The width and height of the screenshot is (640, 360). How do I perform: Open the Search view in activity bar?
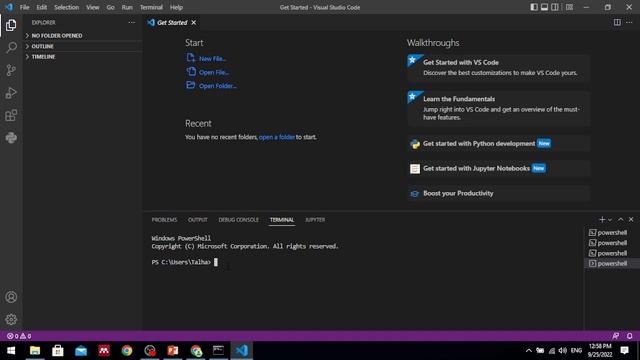(11, 47)
